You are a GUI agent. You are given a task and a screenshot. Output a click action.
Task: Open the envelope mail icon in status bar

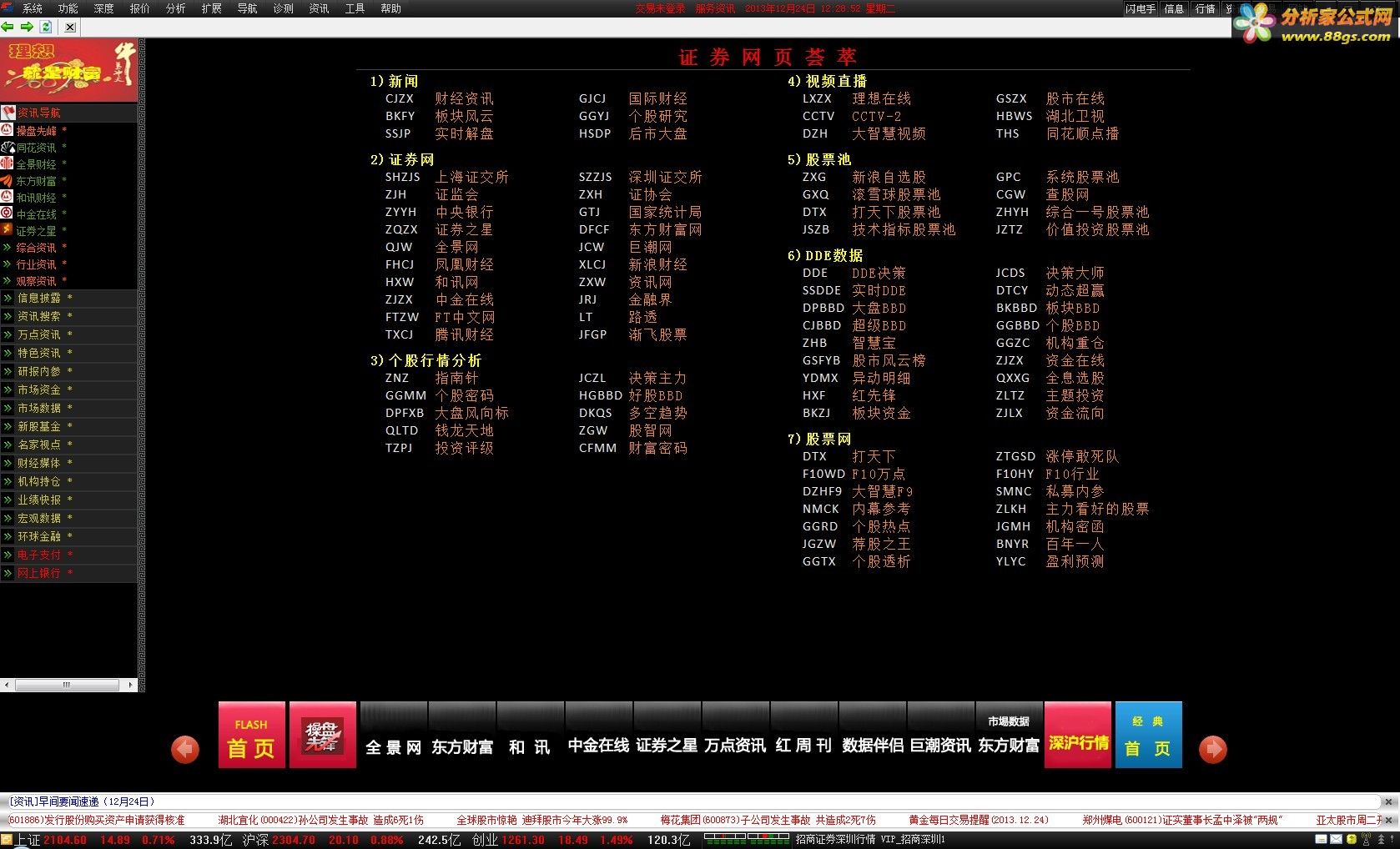[x=1337, y=840]
